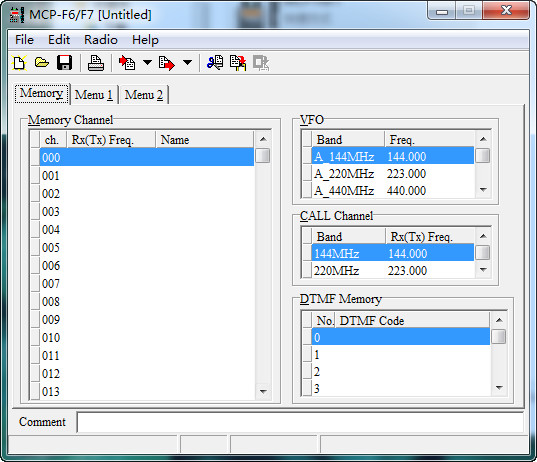Click the Print toolbar icon
The width and height of the screenshot is (537, 462).
pyautogui.click(x=96, y=63)
